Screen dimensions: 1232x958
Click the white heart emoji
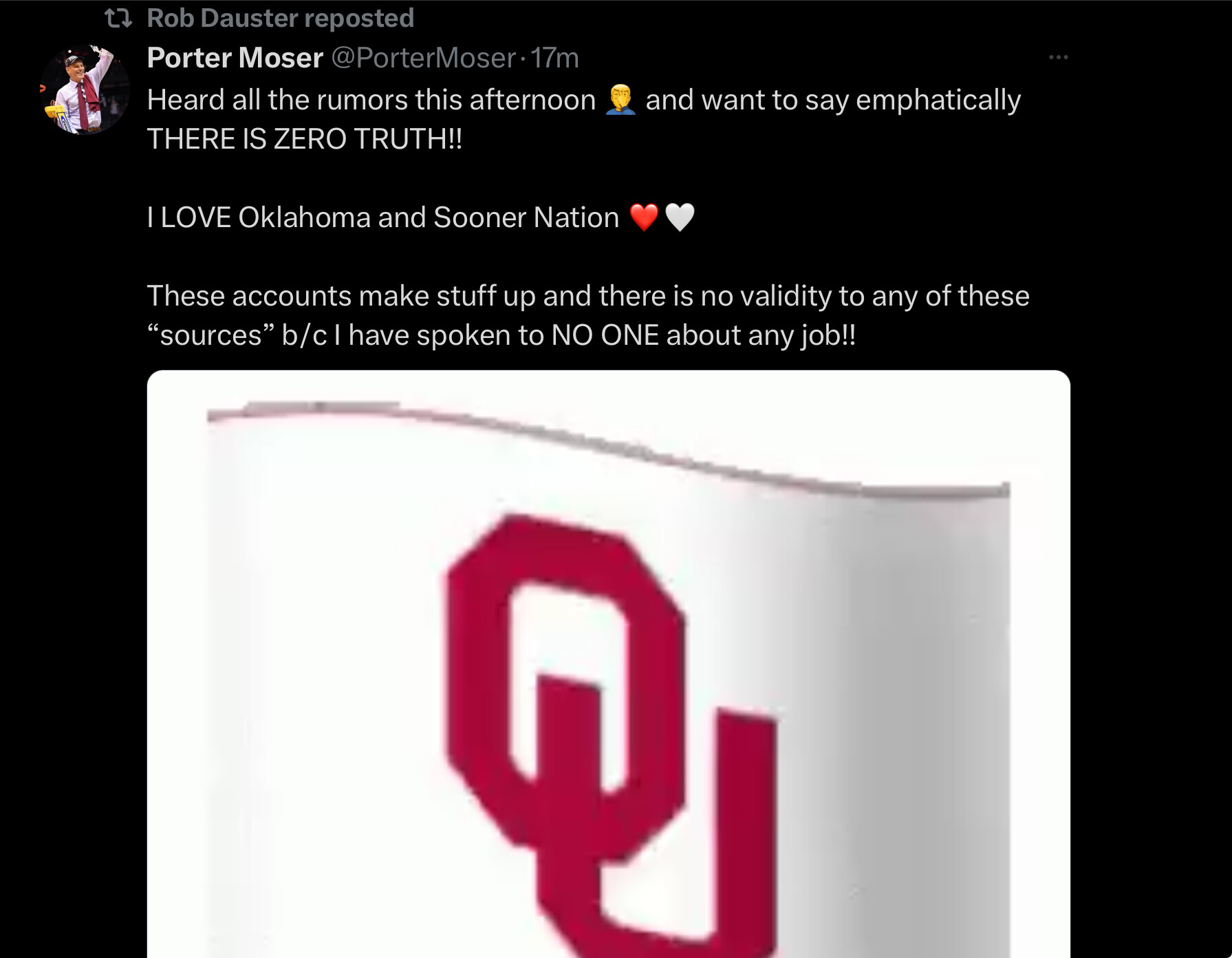680,217
